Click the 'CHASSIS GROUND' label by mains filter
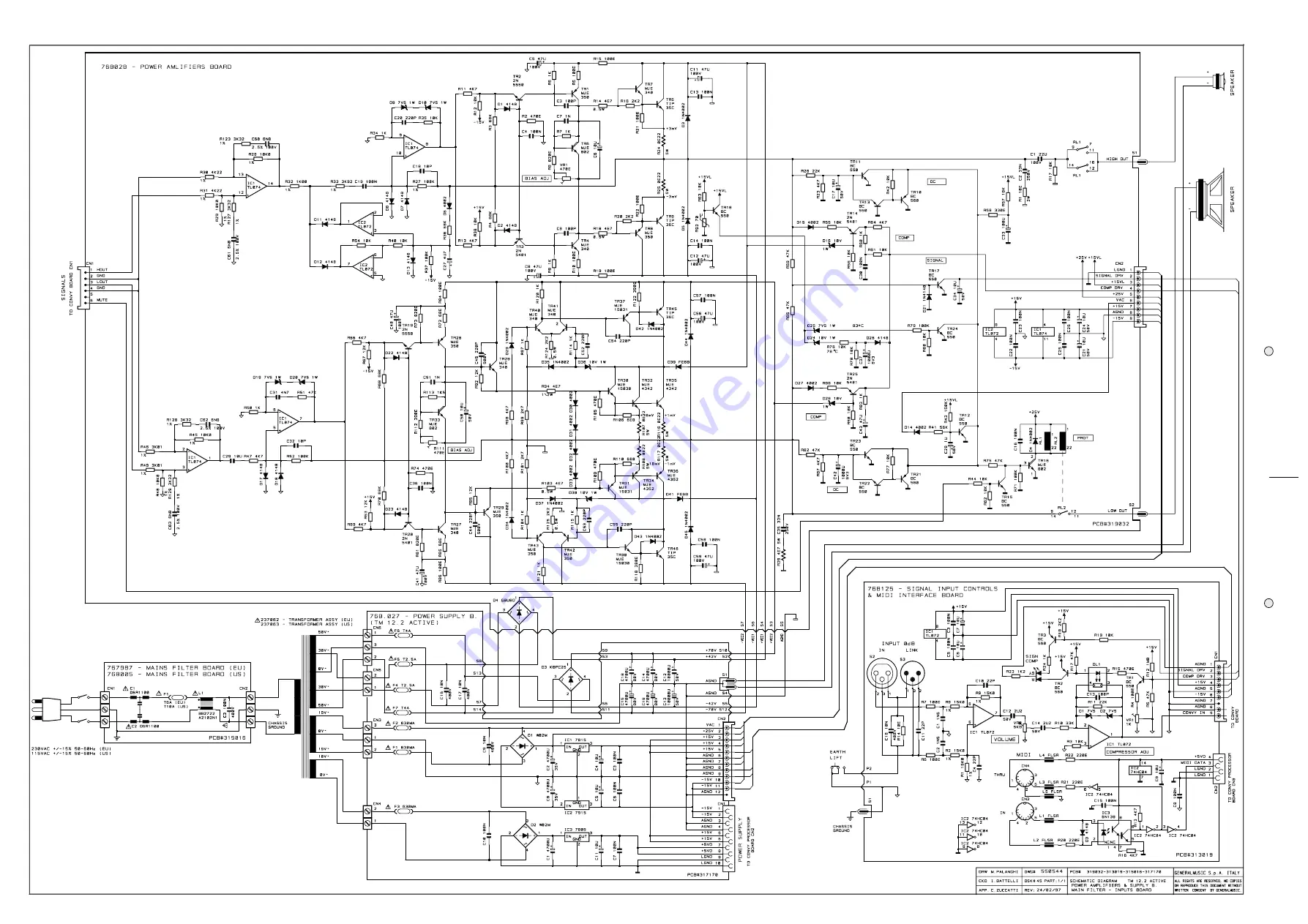 [x=277, y=726]
